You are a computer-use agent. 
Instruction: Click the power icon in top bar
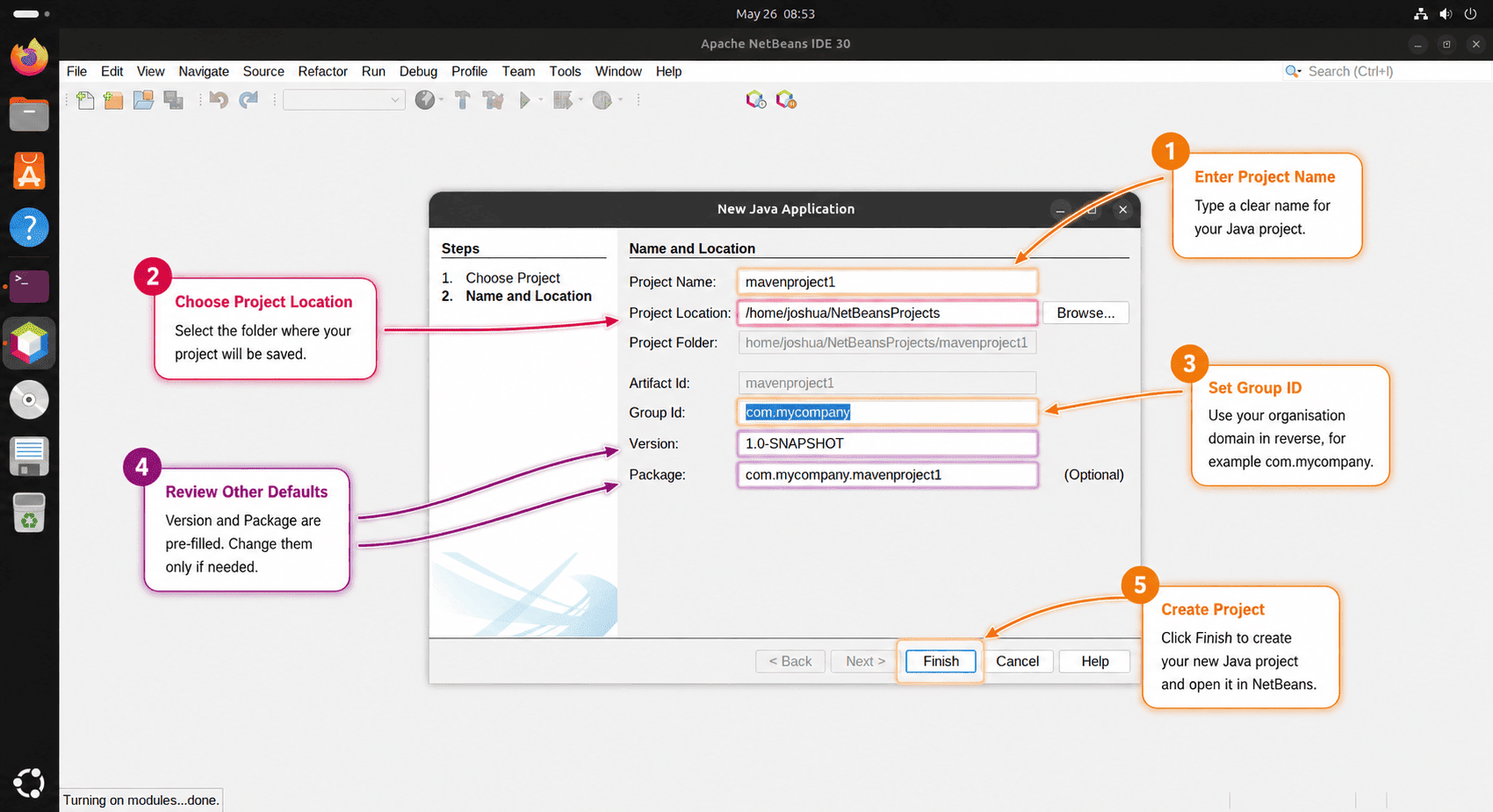point(1470,14)
